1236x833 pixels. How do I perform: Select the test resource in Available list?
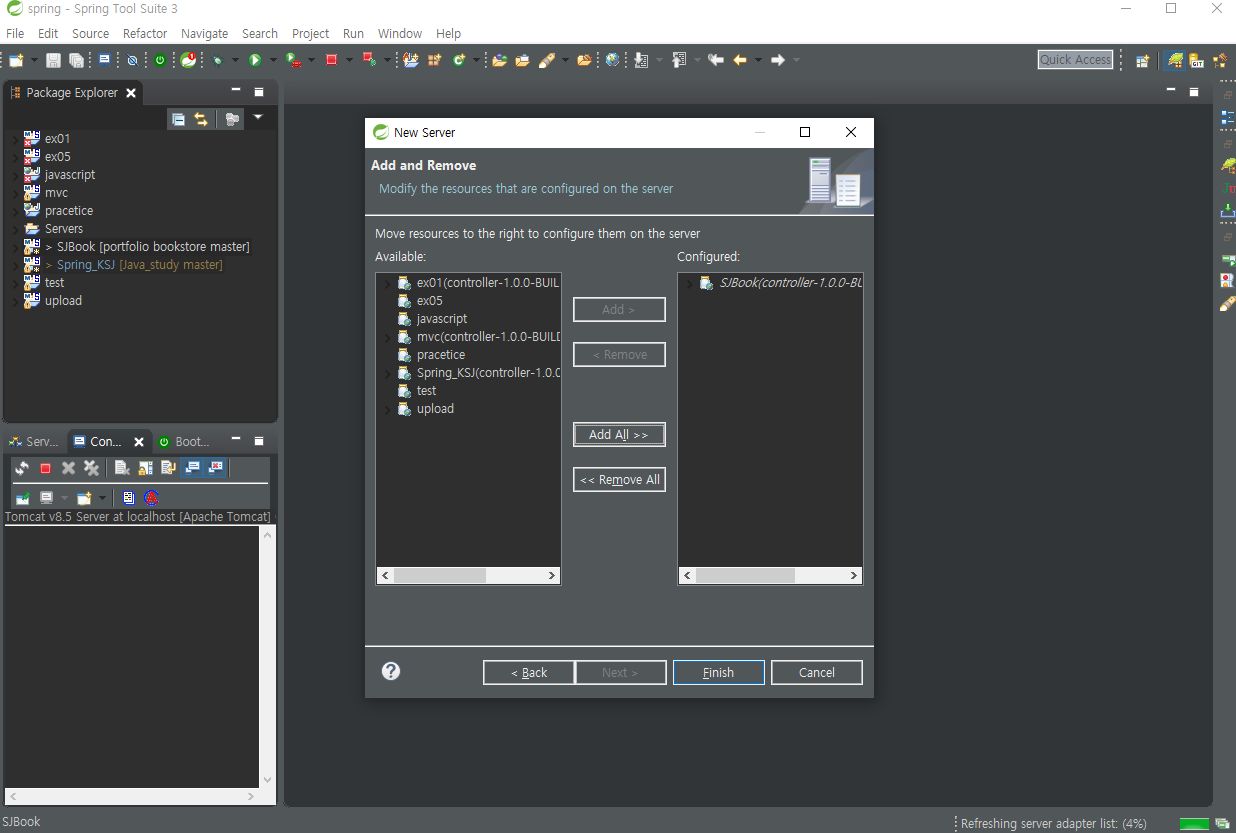[x=426, y=391]
